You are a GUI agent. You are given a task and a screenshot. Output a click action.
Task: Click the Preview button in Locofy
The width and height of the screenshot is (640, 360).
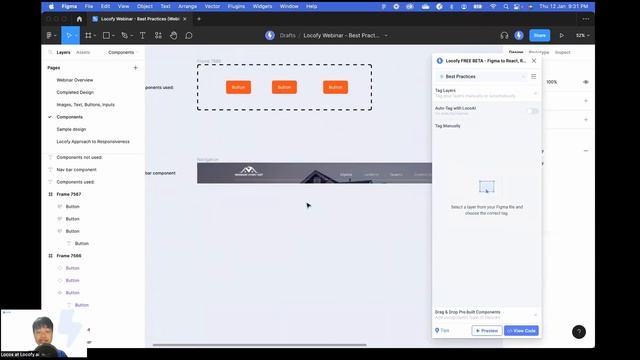(x=487, y=331)
